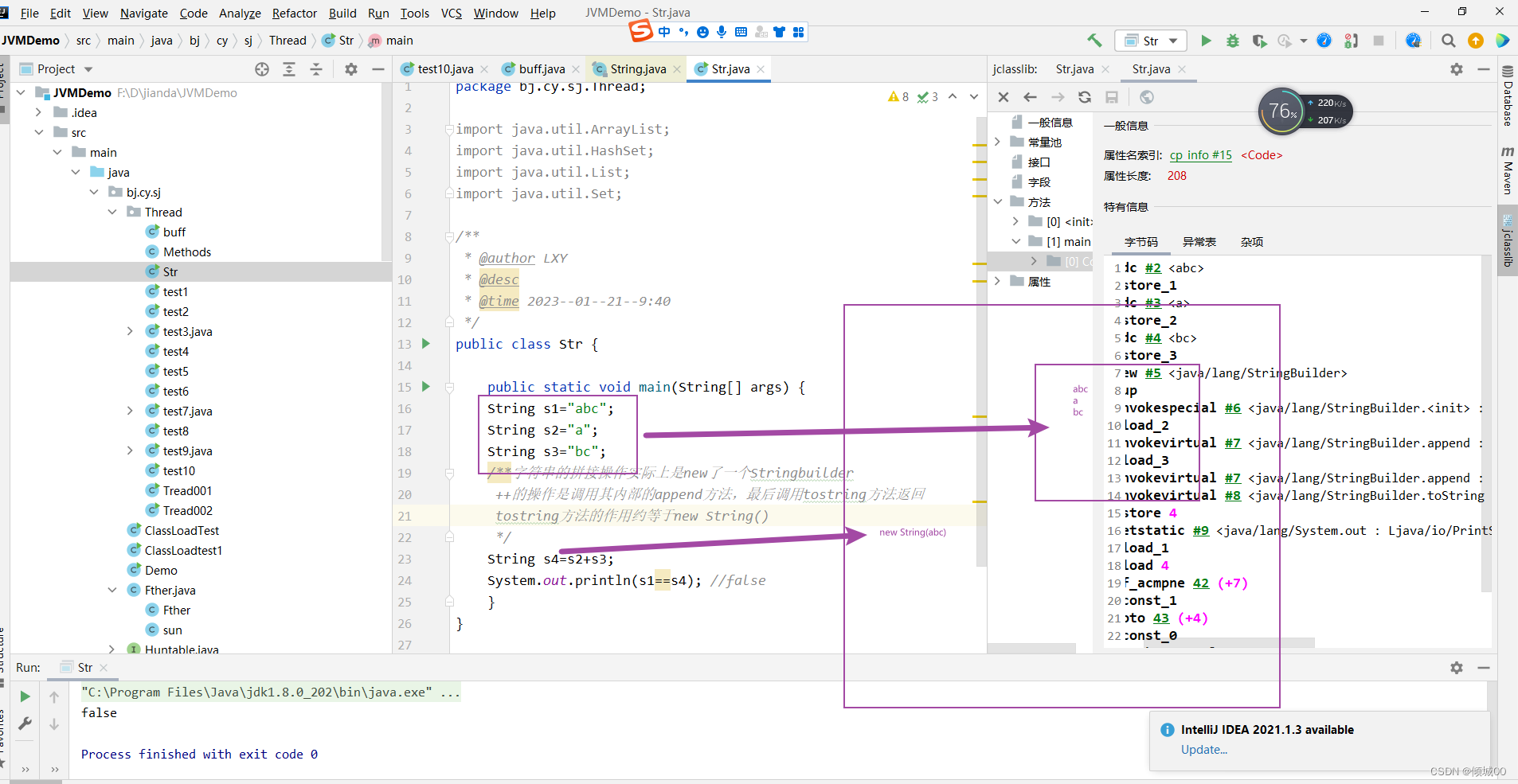Click Run panel wrench settings icon
This screenshot has height=784, width=1518.
click(25, 724)
